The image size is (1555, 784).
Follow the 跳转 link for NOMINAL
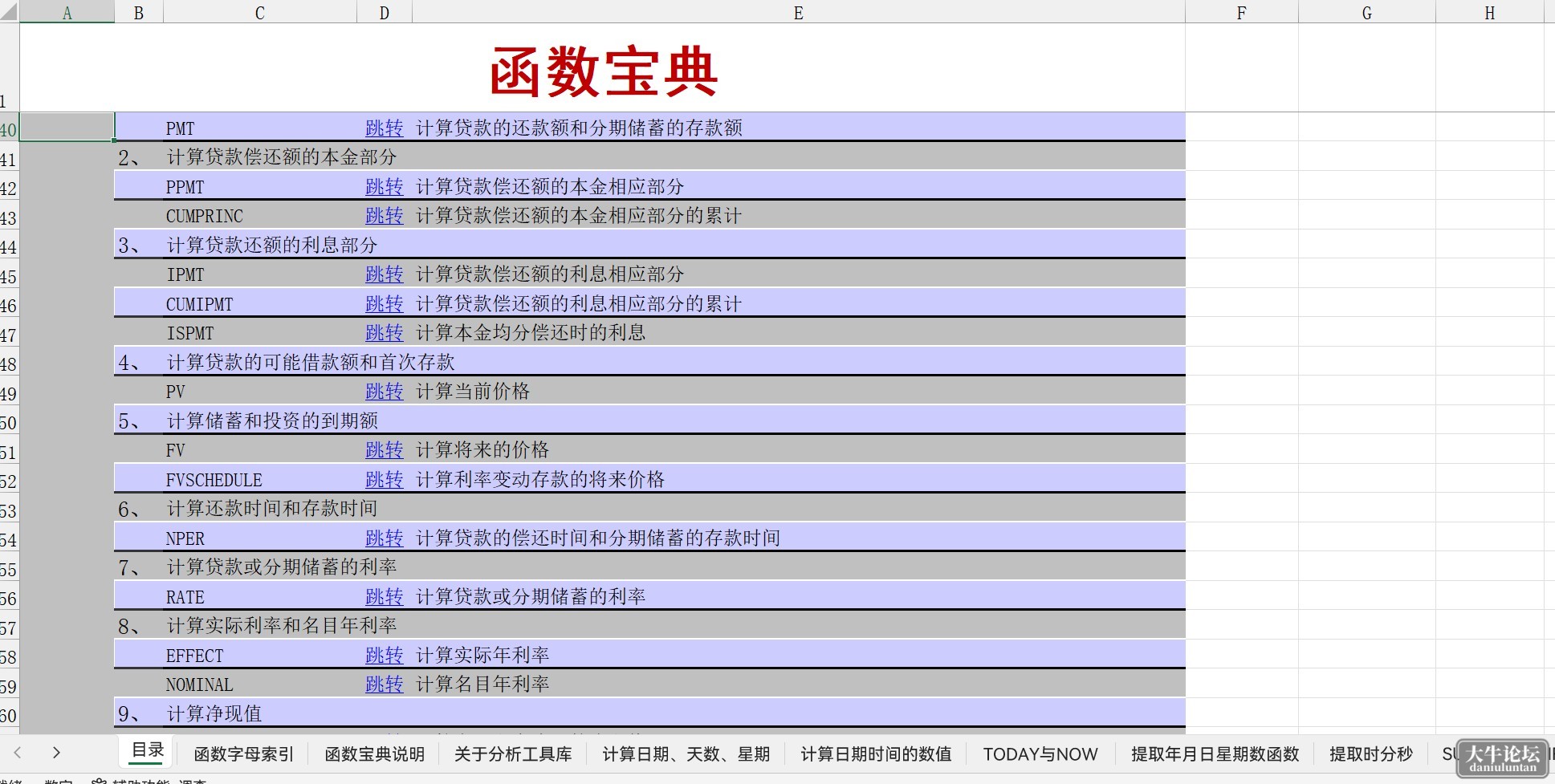click(385, 684)
